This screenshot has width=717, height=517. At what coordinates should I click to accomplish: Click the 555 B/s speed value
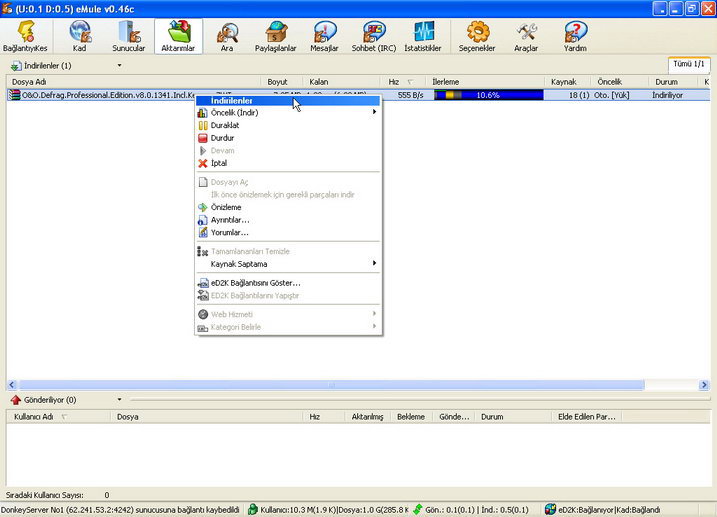411,95
